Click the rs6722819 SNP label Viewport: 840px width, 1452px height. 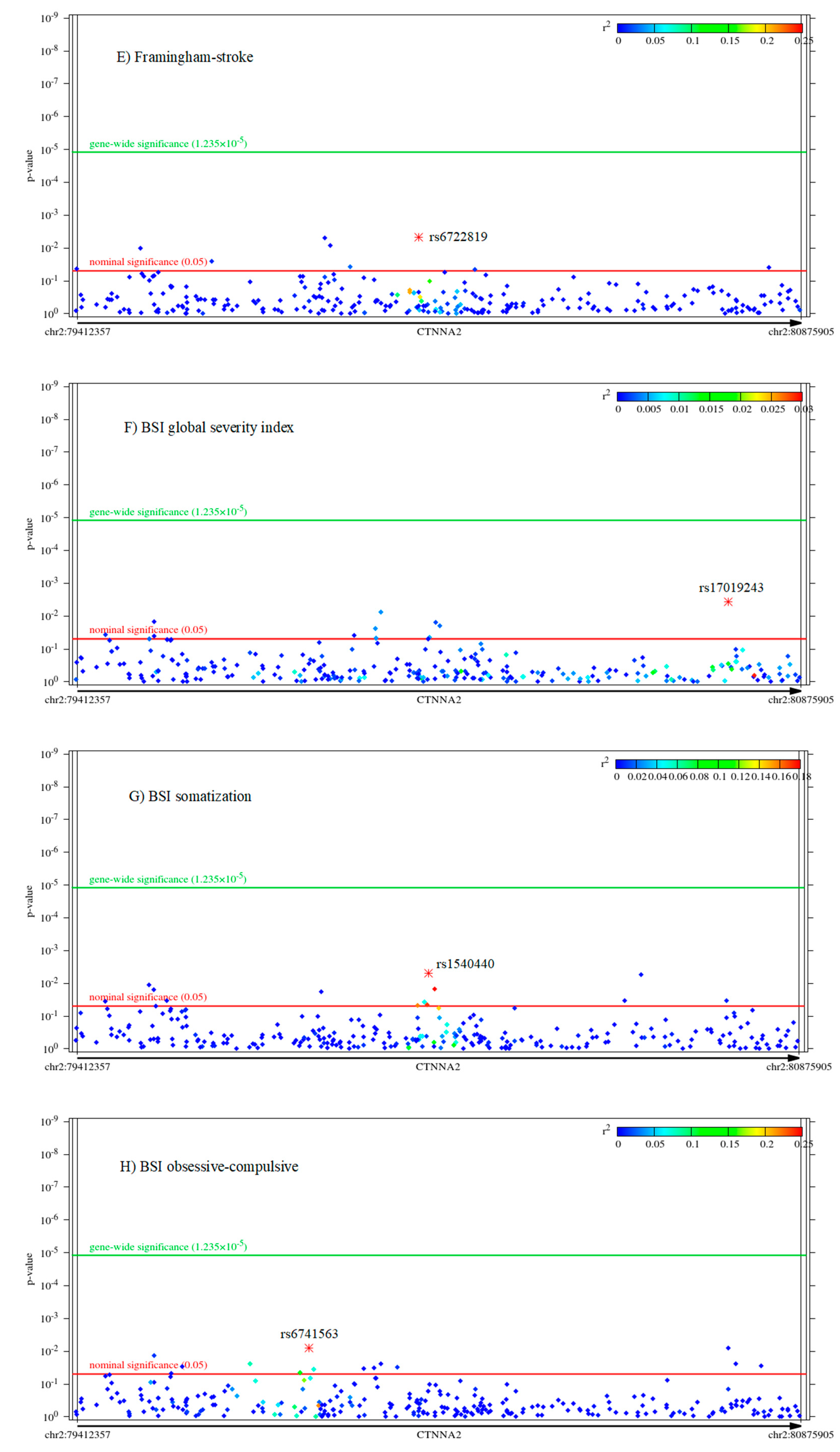tap(458, 237)
